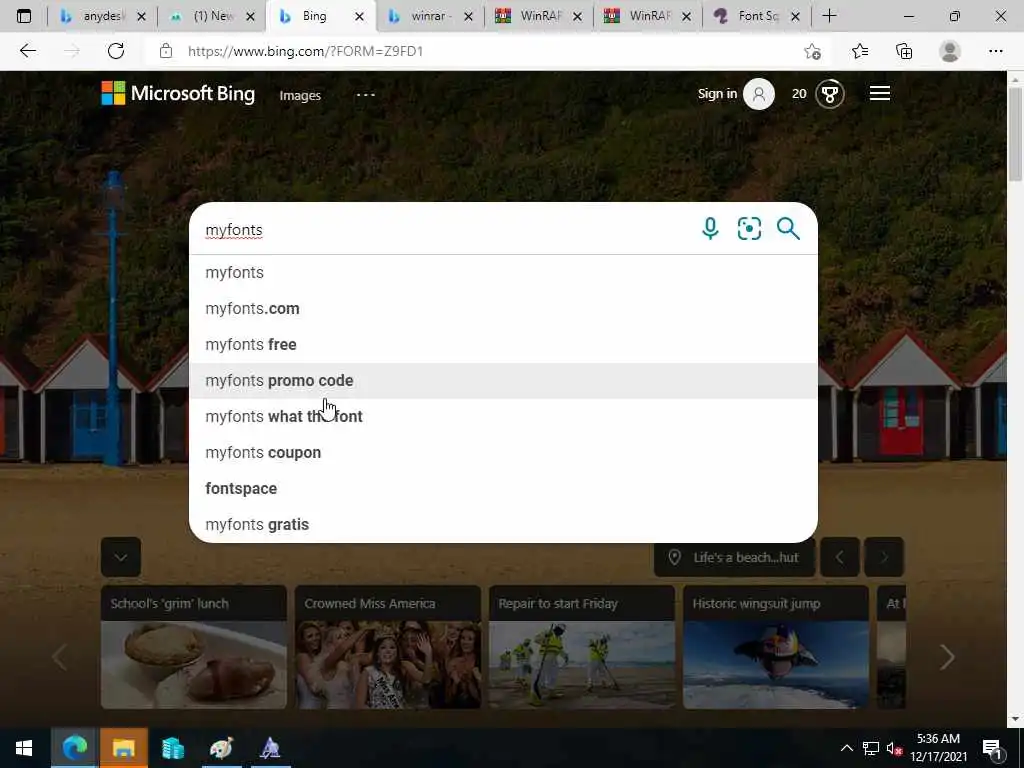Open Repair to start Friday story

582,647
